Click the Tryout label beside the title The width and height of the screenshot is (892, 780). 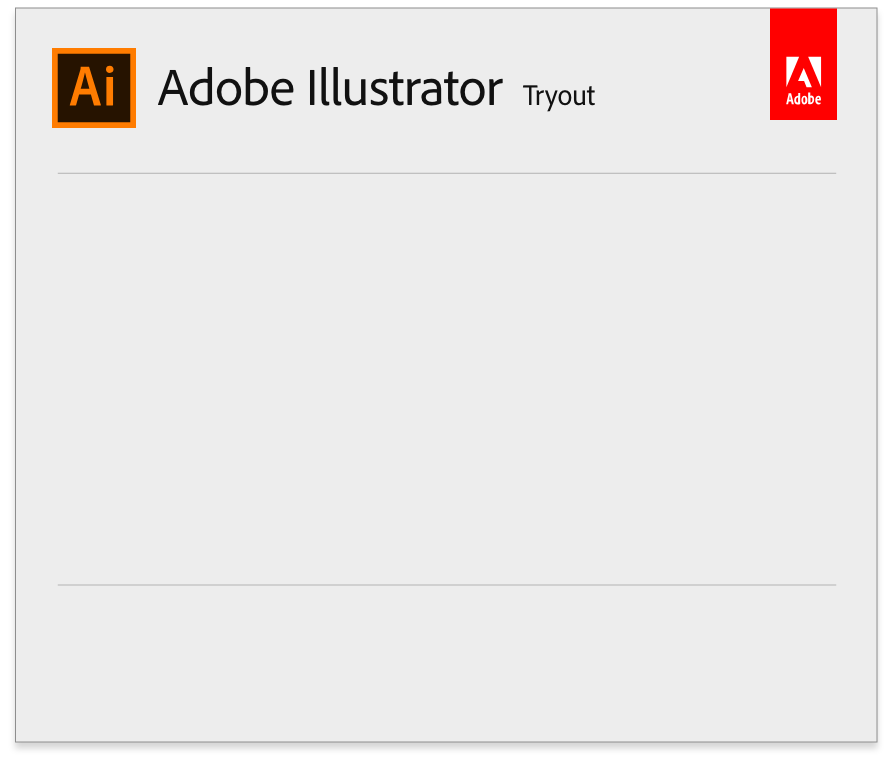(x=559, y=96)
